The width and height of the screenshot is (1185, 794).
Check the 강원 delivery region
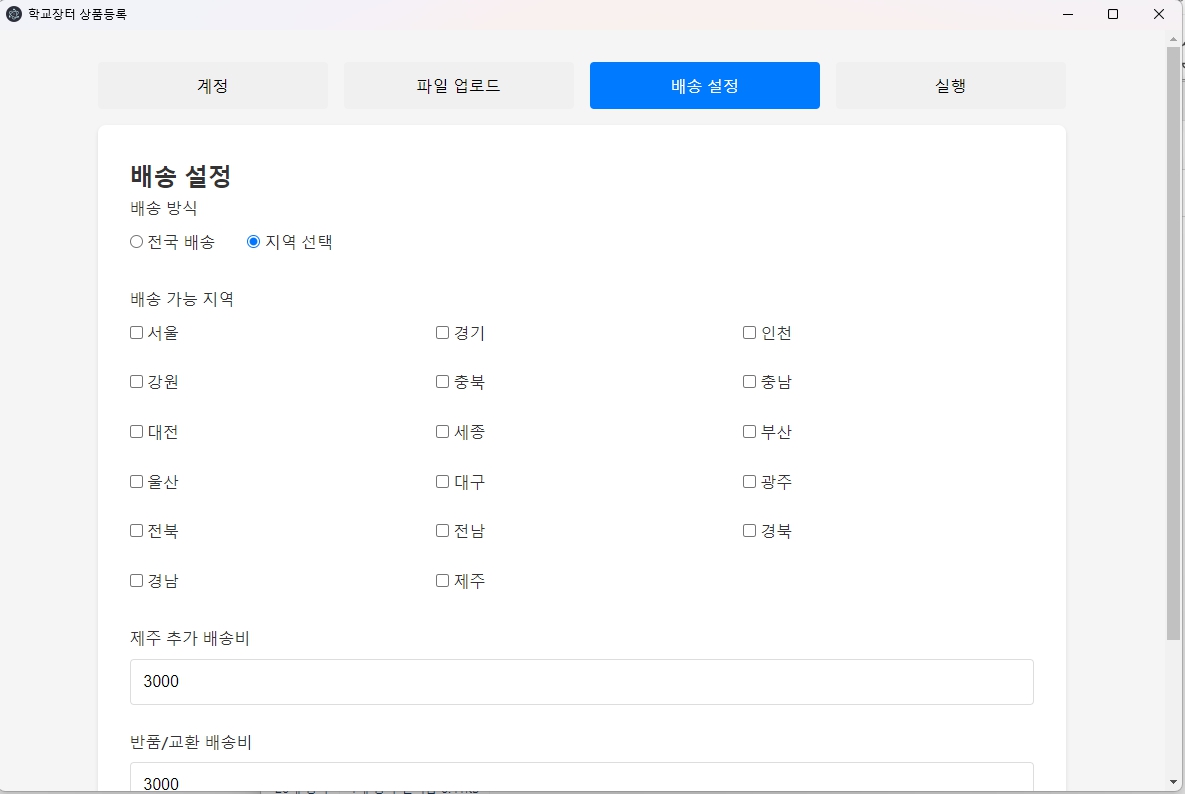pos(137,382)
